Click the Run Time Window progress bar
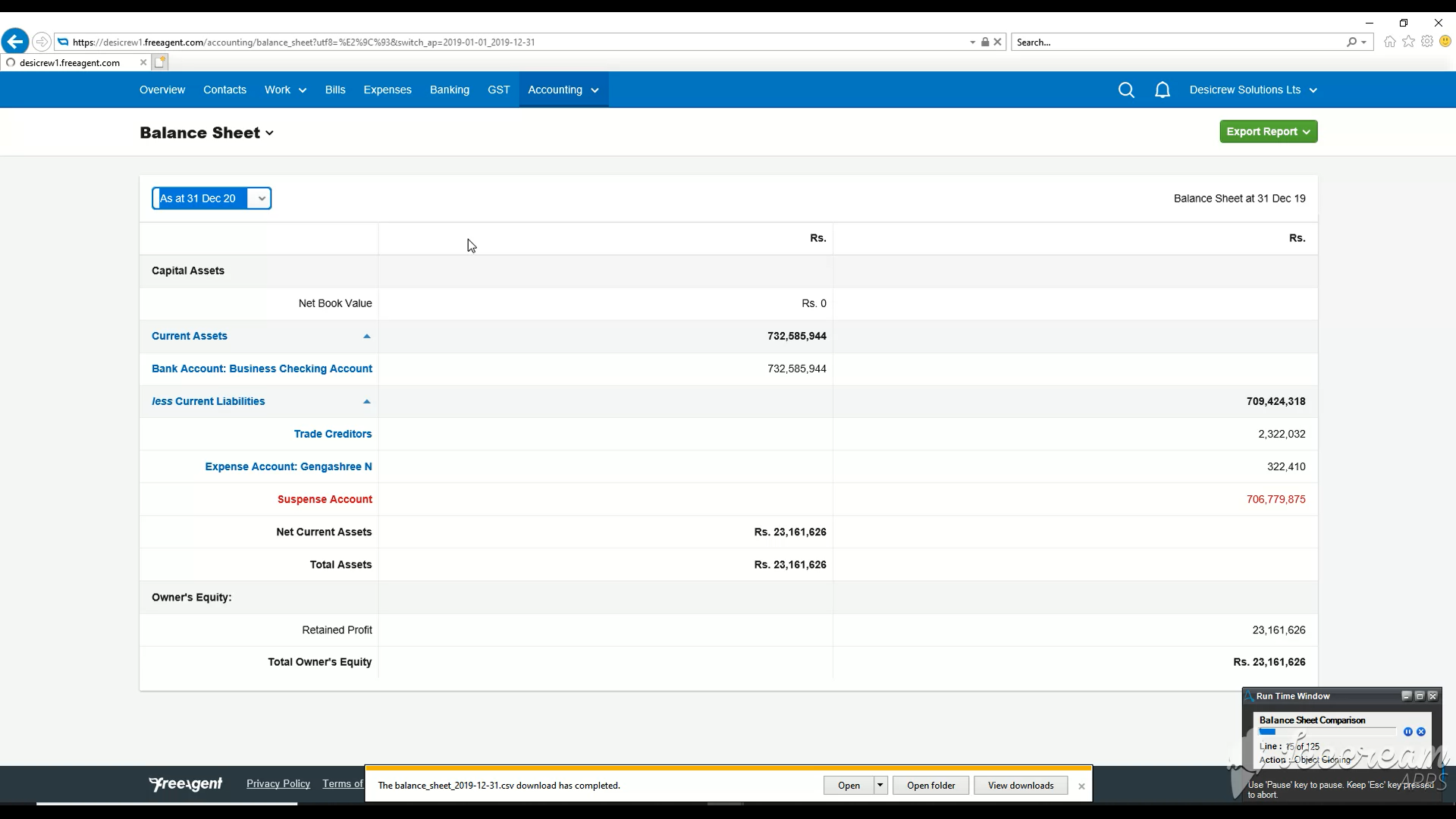Viewport: 1456px width, 819px height. [1327, 732]
